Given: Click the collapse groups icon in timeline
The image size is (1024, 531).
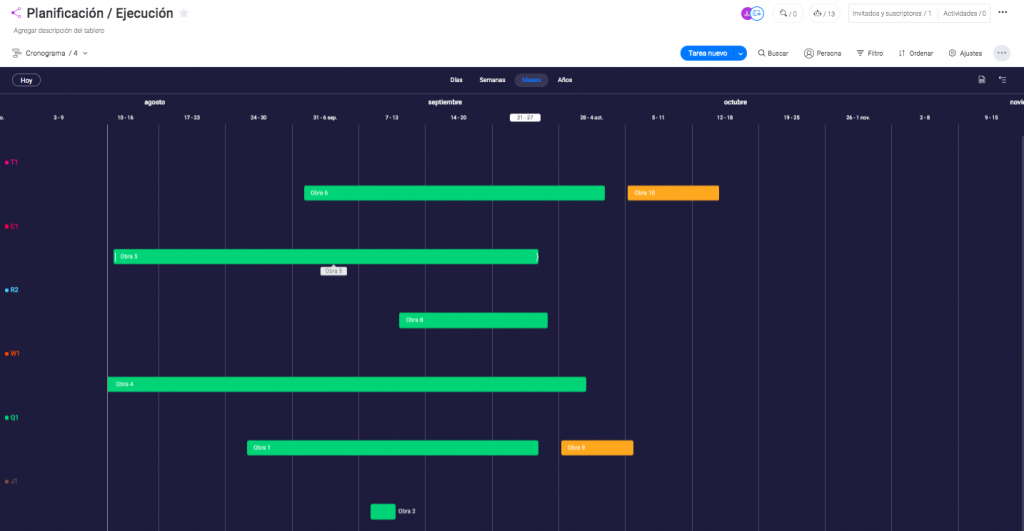Looking at the screenshot, I should [x=1003, y=80].
